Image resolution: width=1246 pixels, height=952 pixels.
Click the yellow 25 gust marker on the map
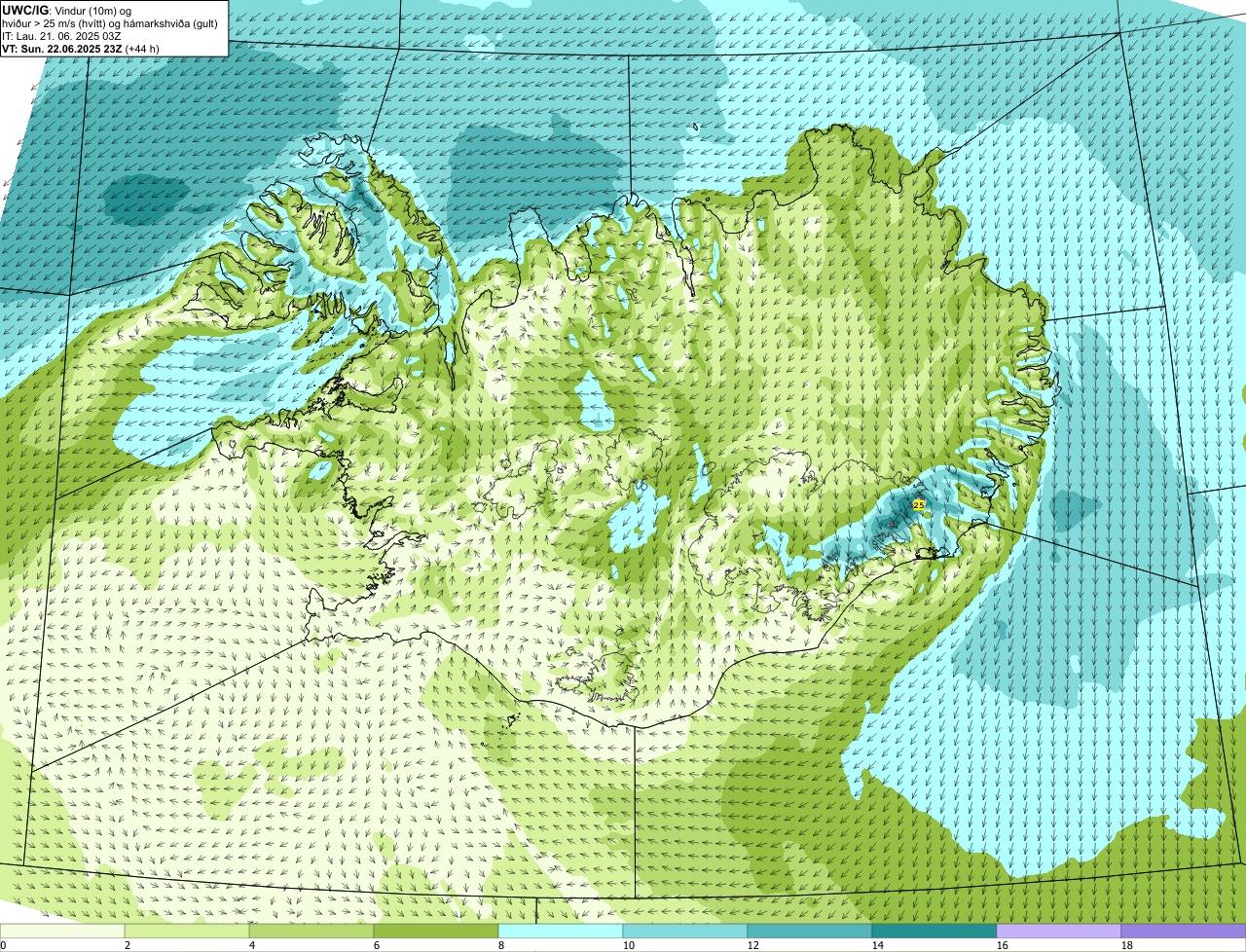point(918,505)
